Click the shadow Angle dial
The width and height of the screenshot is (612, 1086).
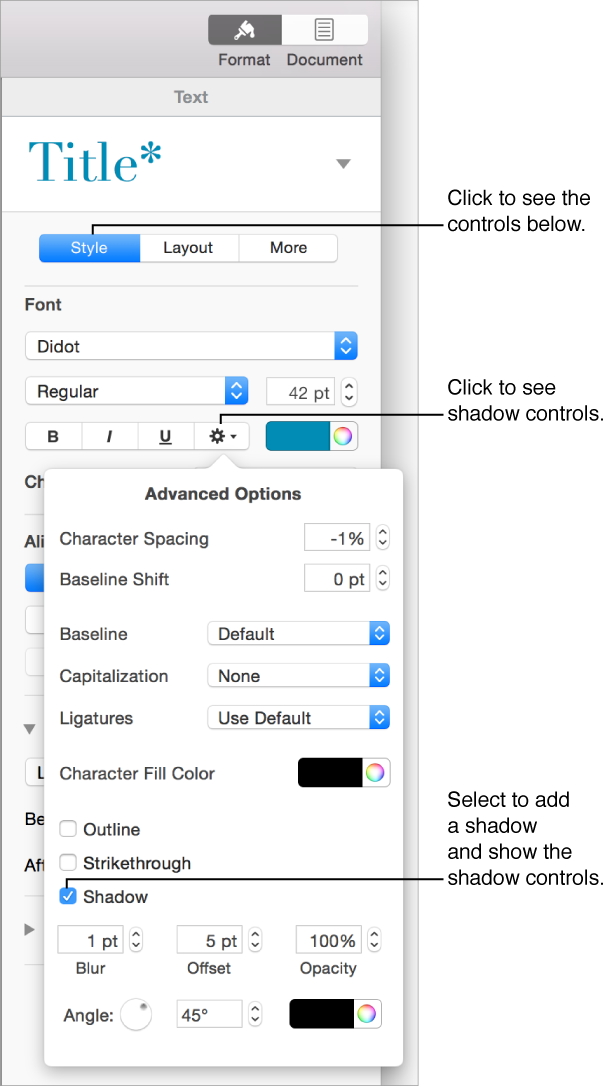136,1015
